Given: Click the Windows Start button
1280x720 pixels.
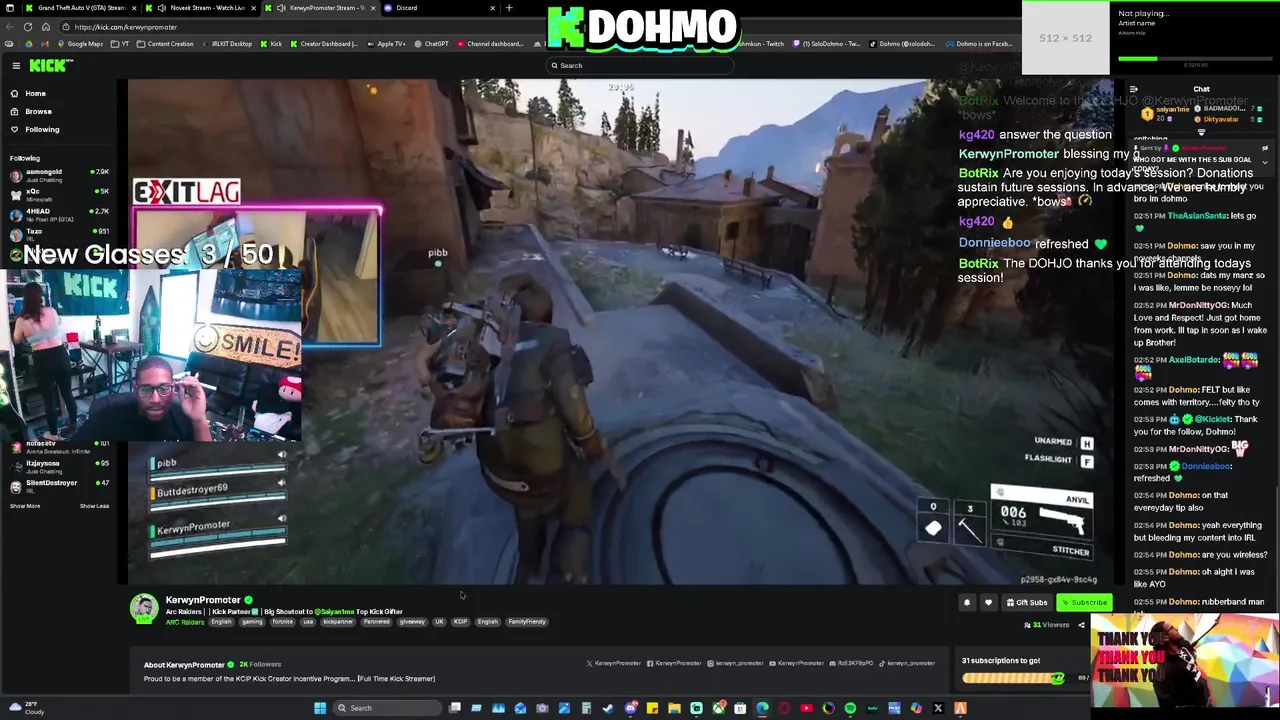Looking at the screenshot, I should point(320,708).
